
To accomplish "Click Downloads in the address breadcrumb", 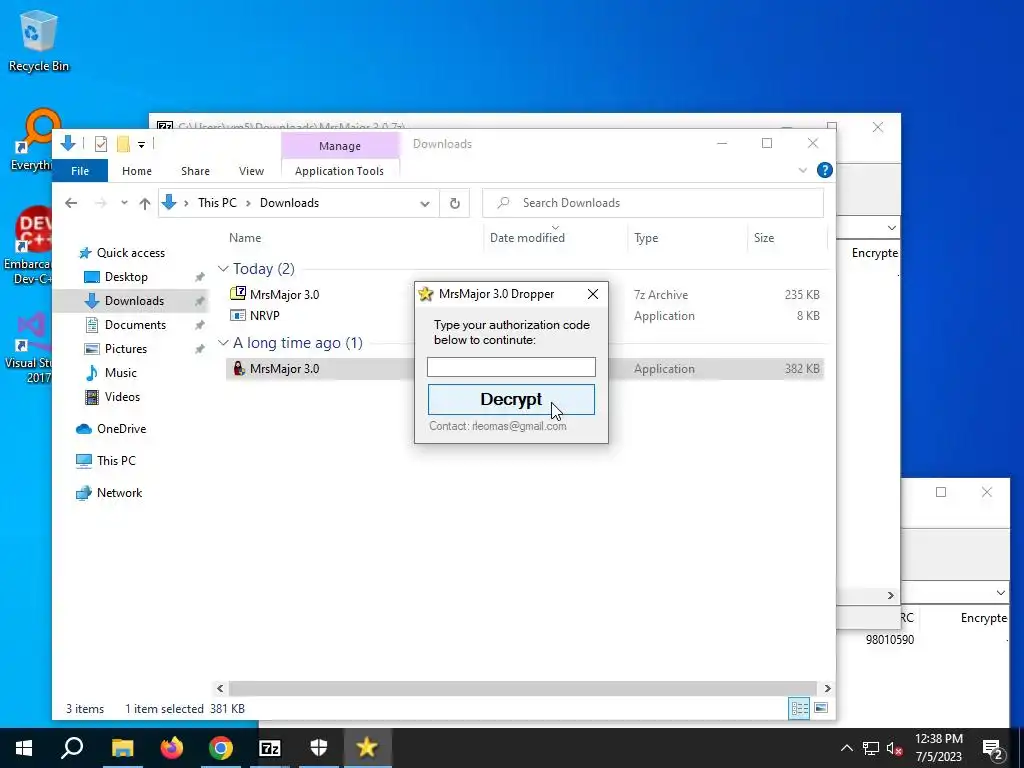I will pos(289,203).
